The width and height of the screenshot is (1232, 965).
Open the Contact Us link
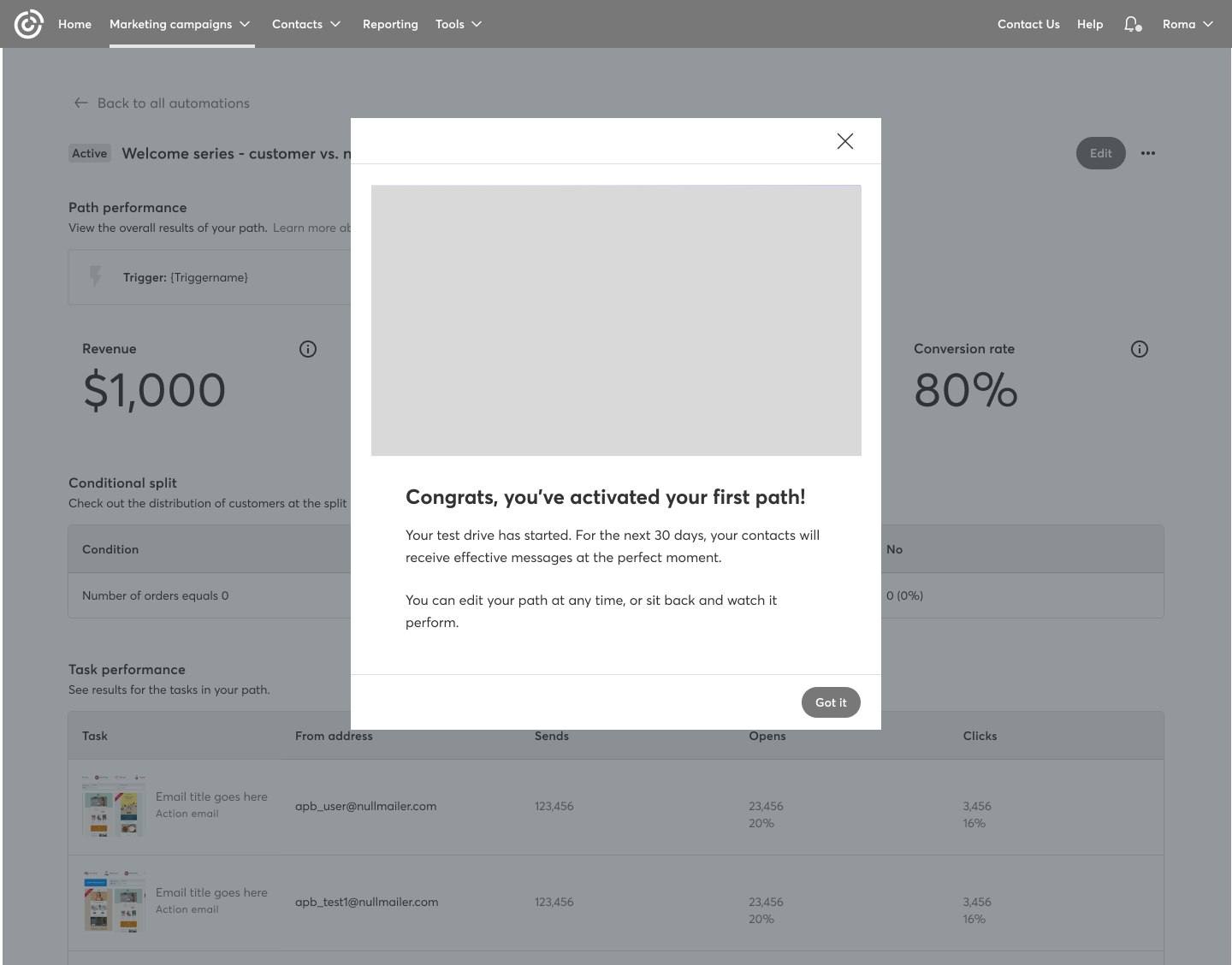pos(1028,24)
